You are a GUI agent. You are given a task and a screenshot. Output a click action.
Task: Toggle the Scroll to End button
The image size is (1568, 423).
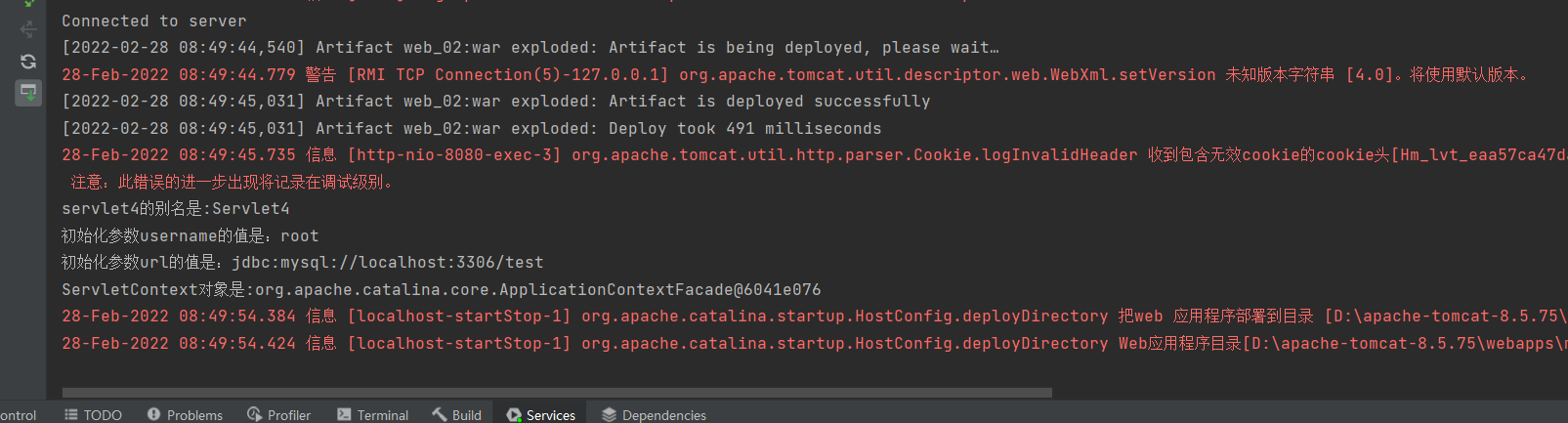pos(28,93)
